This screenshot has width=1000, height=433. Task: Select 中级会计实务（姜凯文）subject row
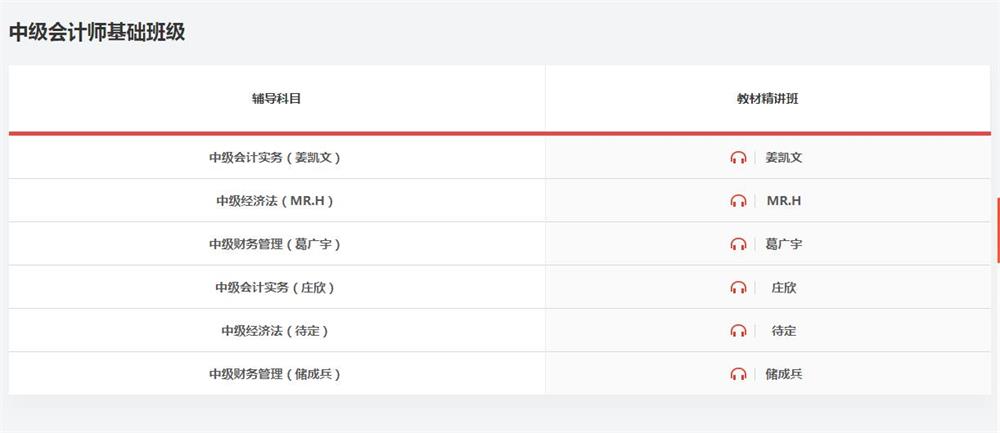[x=276, y=158]
